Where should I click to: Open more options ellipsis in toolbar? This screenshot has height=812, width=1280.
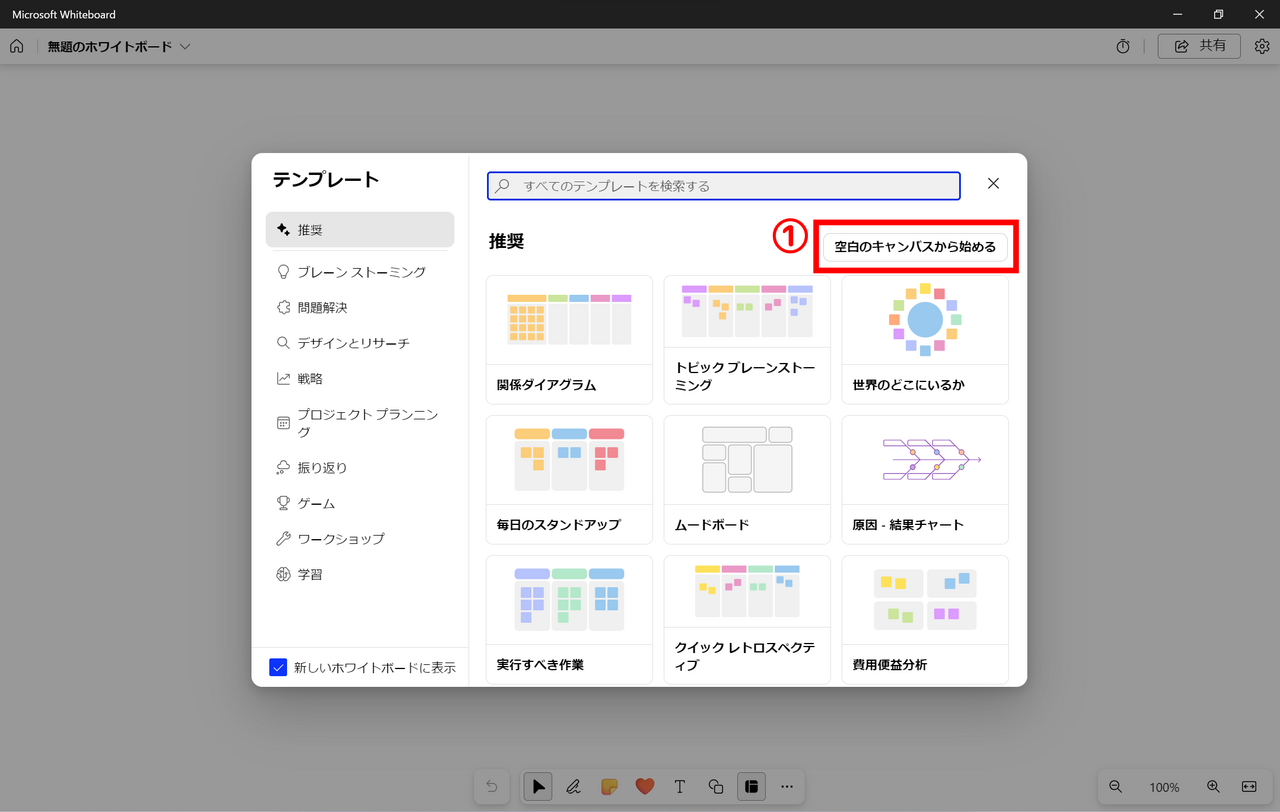787,787
